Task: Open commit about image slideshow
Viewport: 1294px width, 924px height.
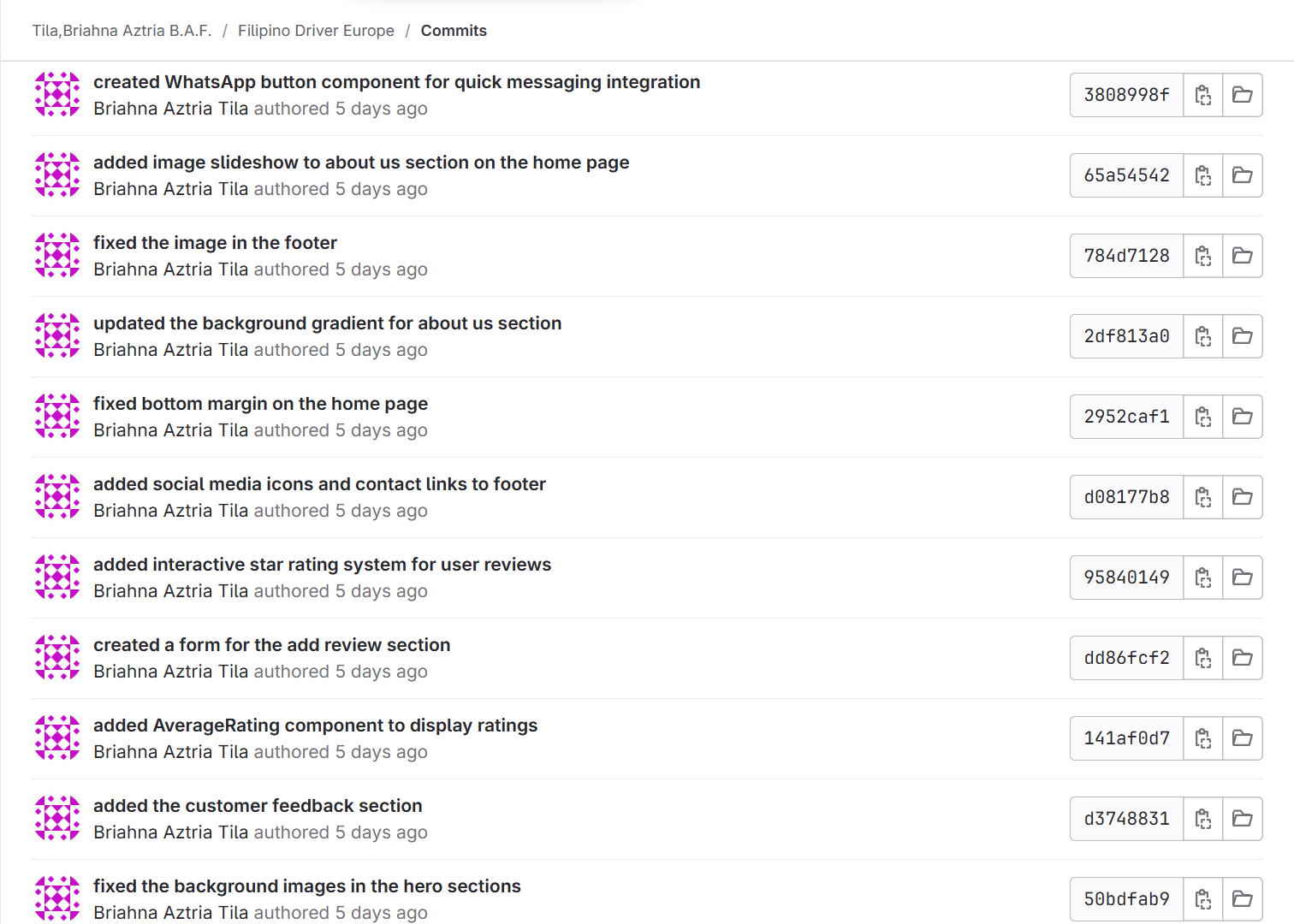Action: [x=360, y=163]
